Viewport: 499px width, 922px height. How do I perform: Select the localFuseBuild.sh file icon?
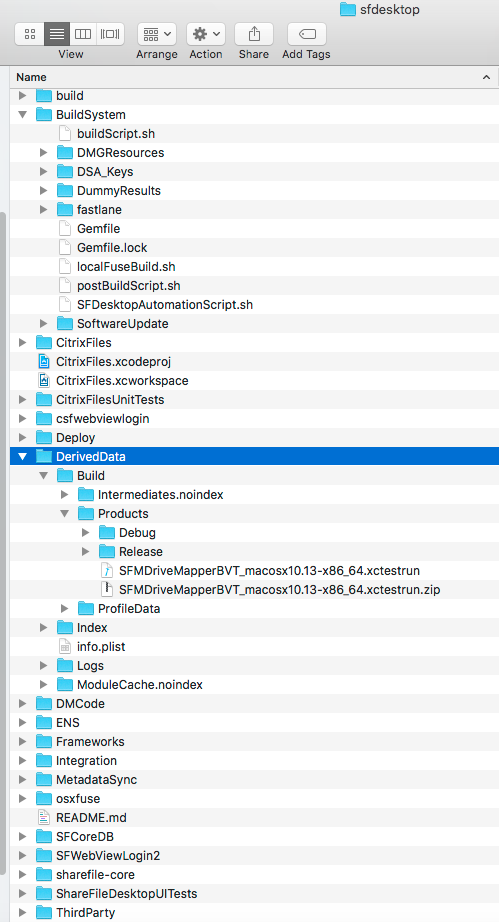[x=65, y=266]
